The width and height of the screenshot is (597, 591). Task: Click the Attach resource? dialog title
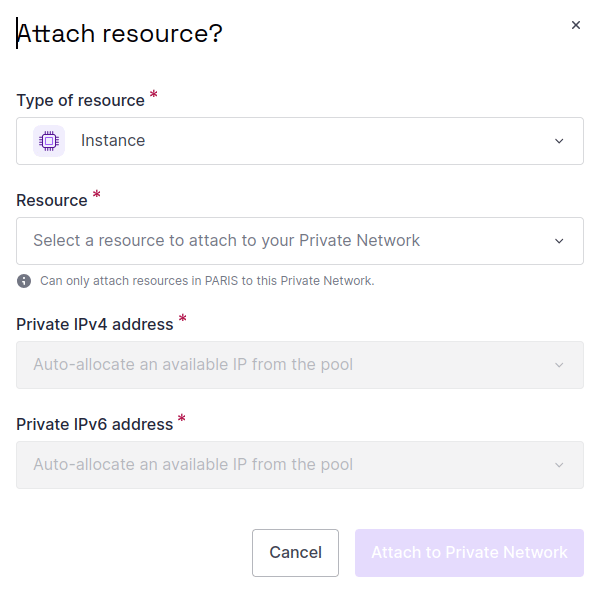coord(120,34)
